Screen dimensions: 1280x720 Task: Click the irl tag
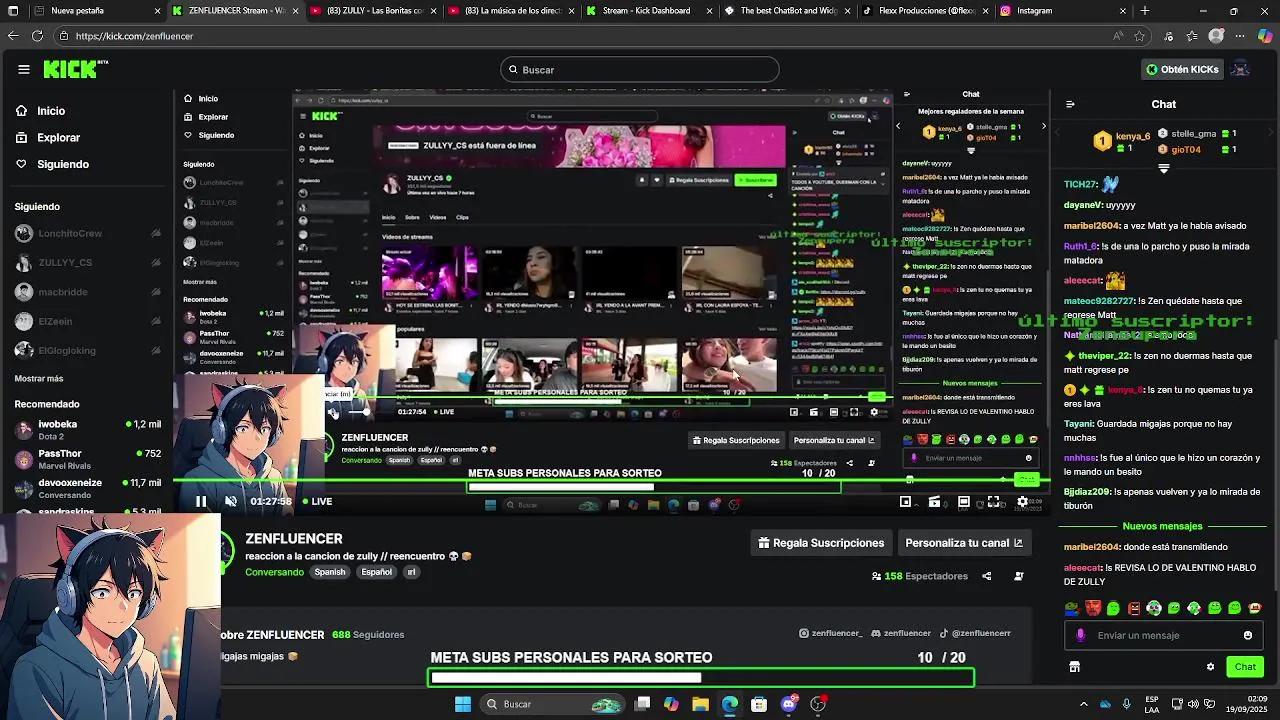click(411, 572)
